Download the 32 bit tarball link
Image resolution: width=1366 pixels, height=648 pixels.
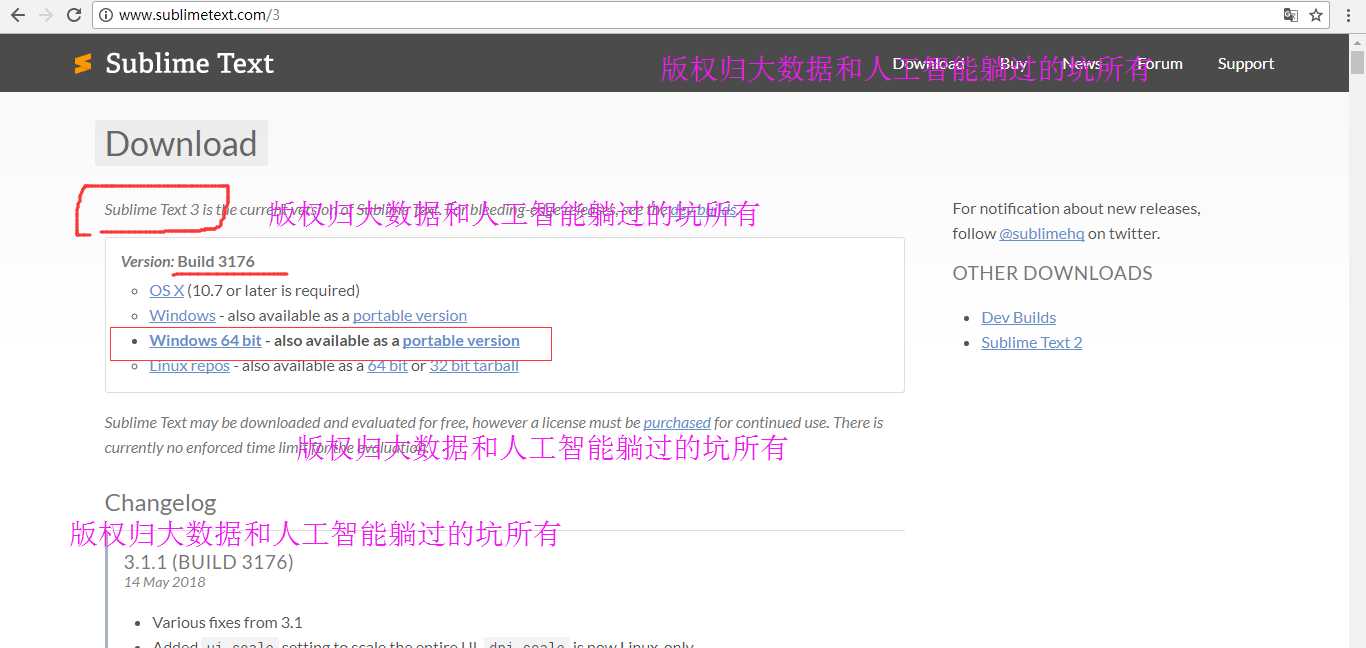pos(474,365)
